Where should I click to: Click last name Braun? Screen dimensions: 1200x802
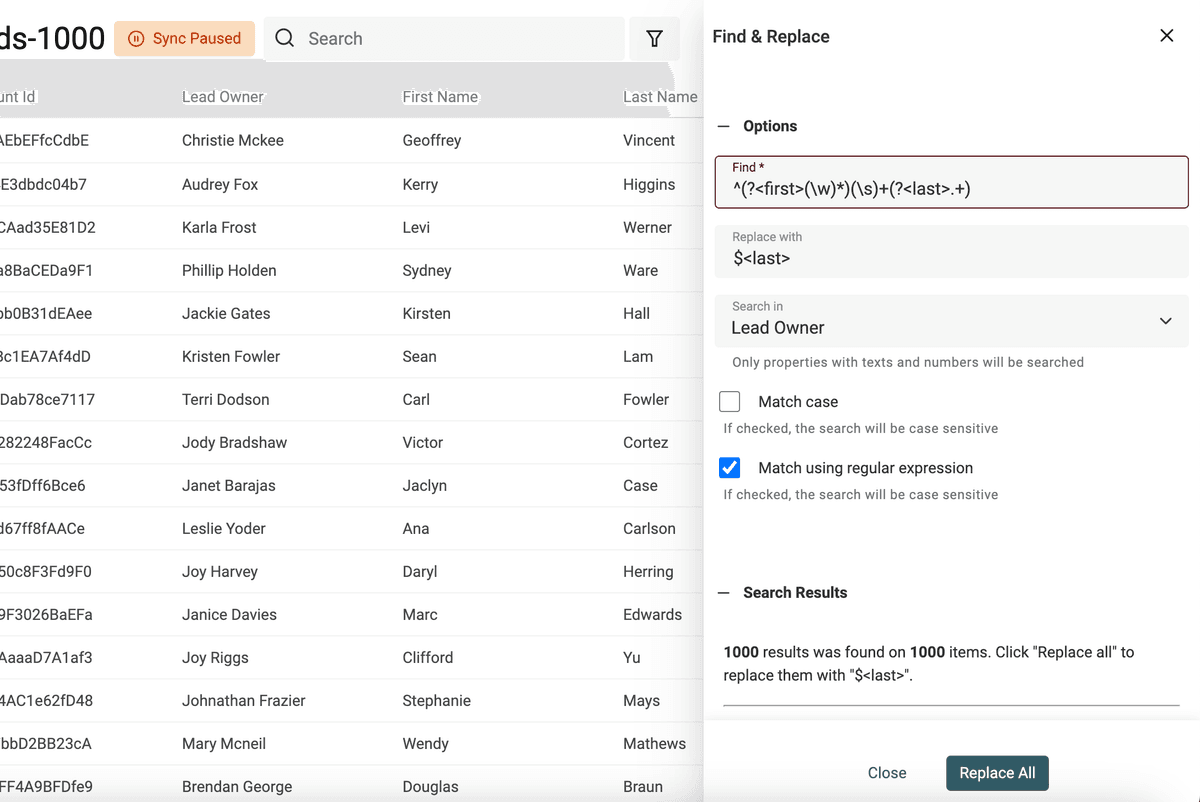643,787
